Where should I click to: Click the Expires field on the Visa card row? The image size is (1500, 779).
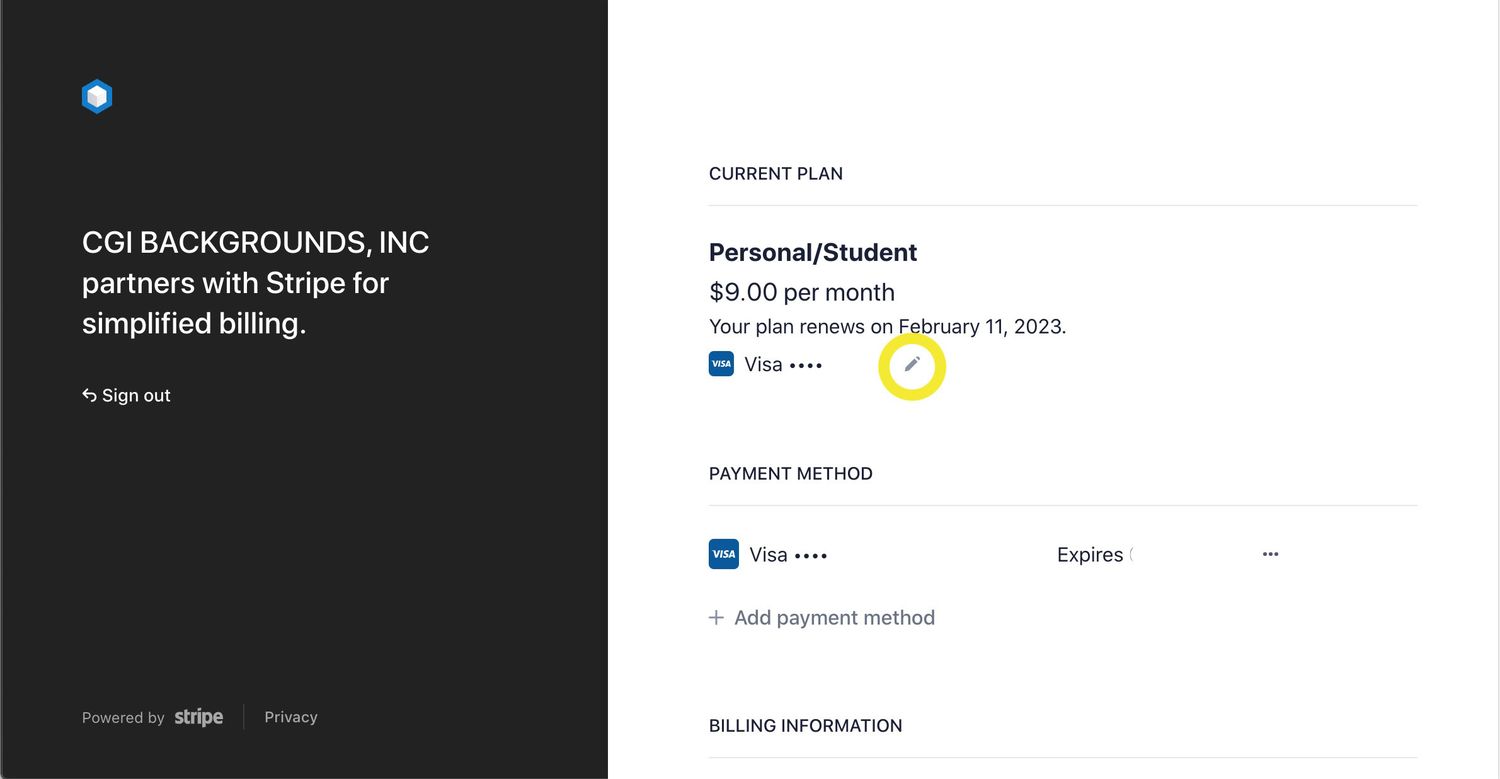coord(1094,554)
